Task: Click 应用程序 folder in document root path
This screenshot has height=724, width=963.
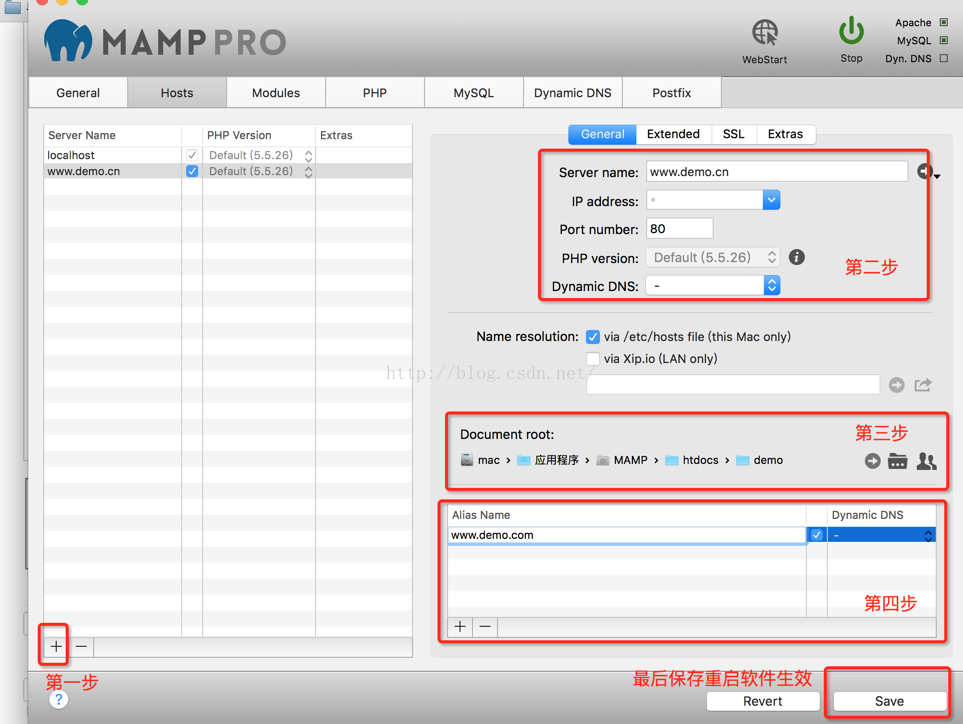Action: [x=548, y=460]
